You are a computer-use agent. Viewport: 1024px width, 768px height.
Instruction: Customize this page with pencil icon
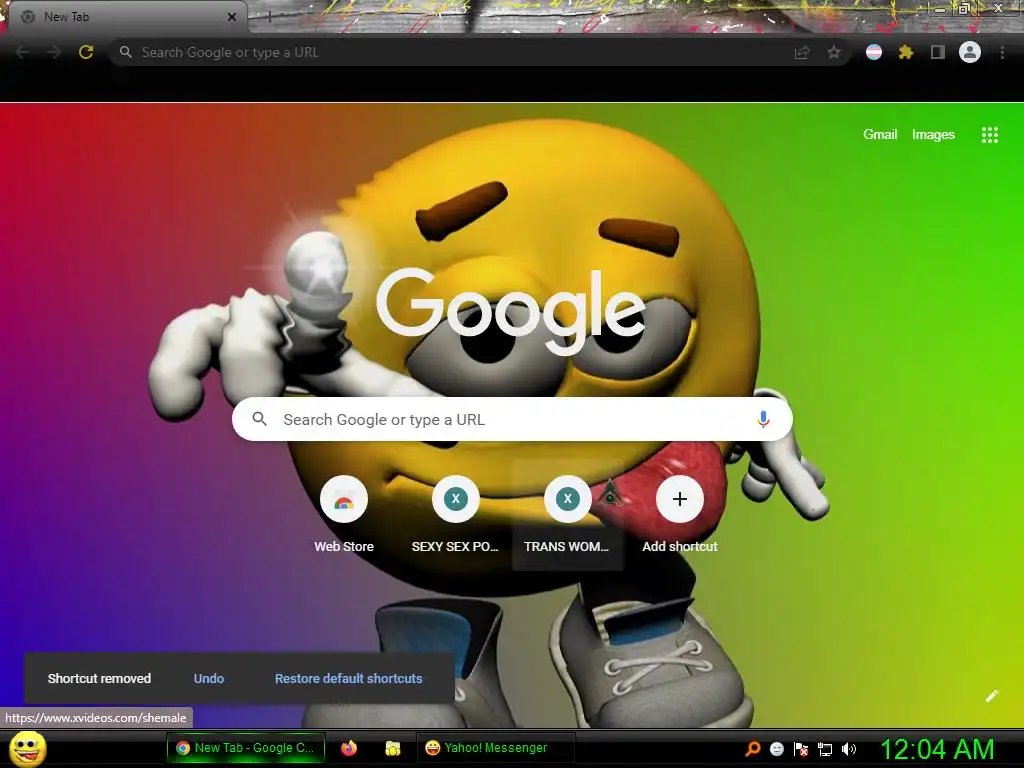[991, 696]
